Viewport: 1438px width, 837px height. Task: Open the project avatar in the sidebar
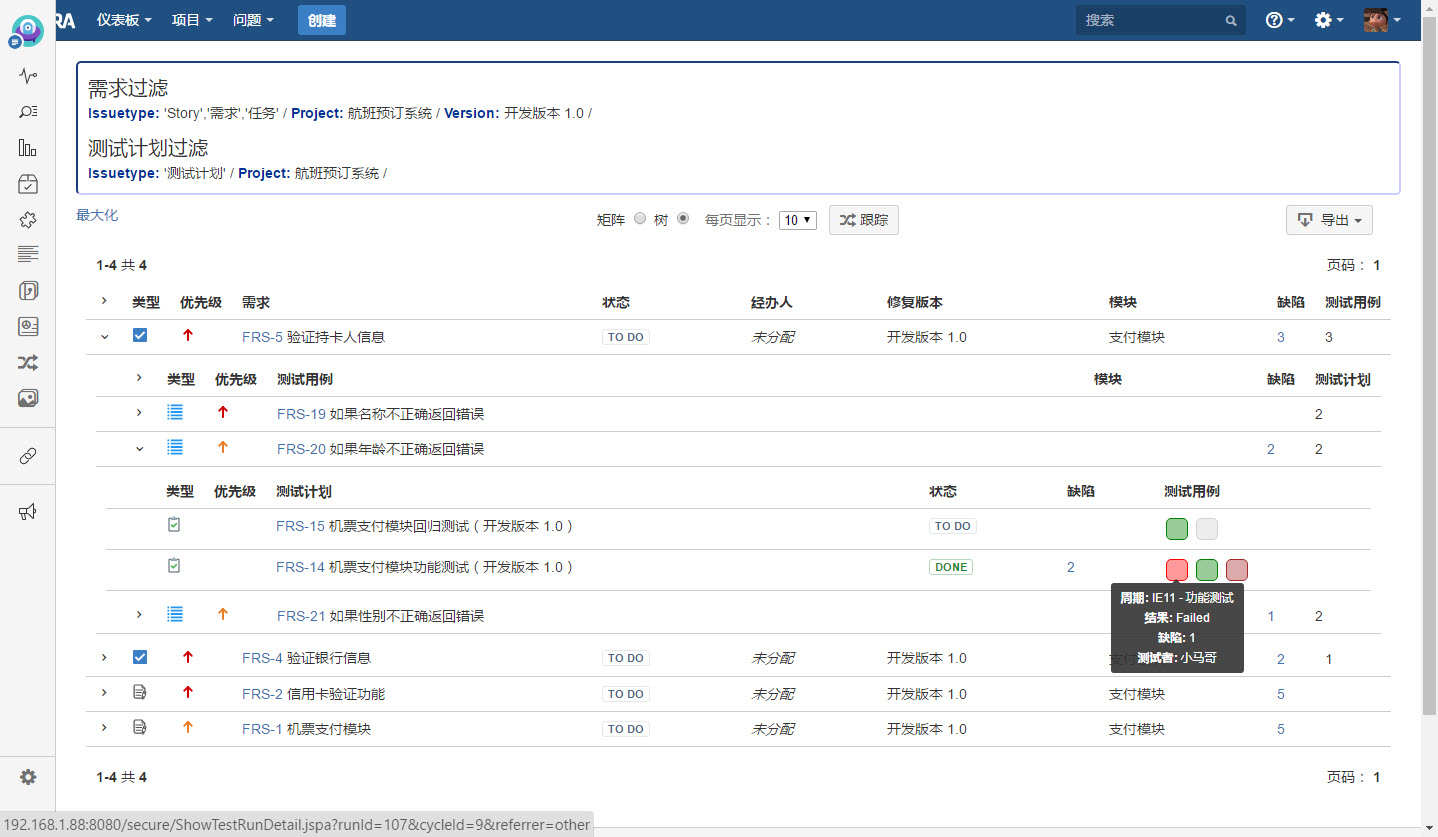[27, 30]
